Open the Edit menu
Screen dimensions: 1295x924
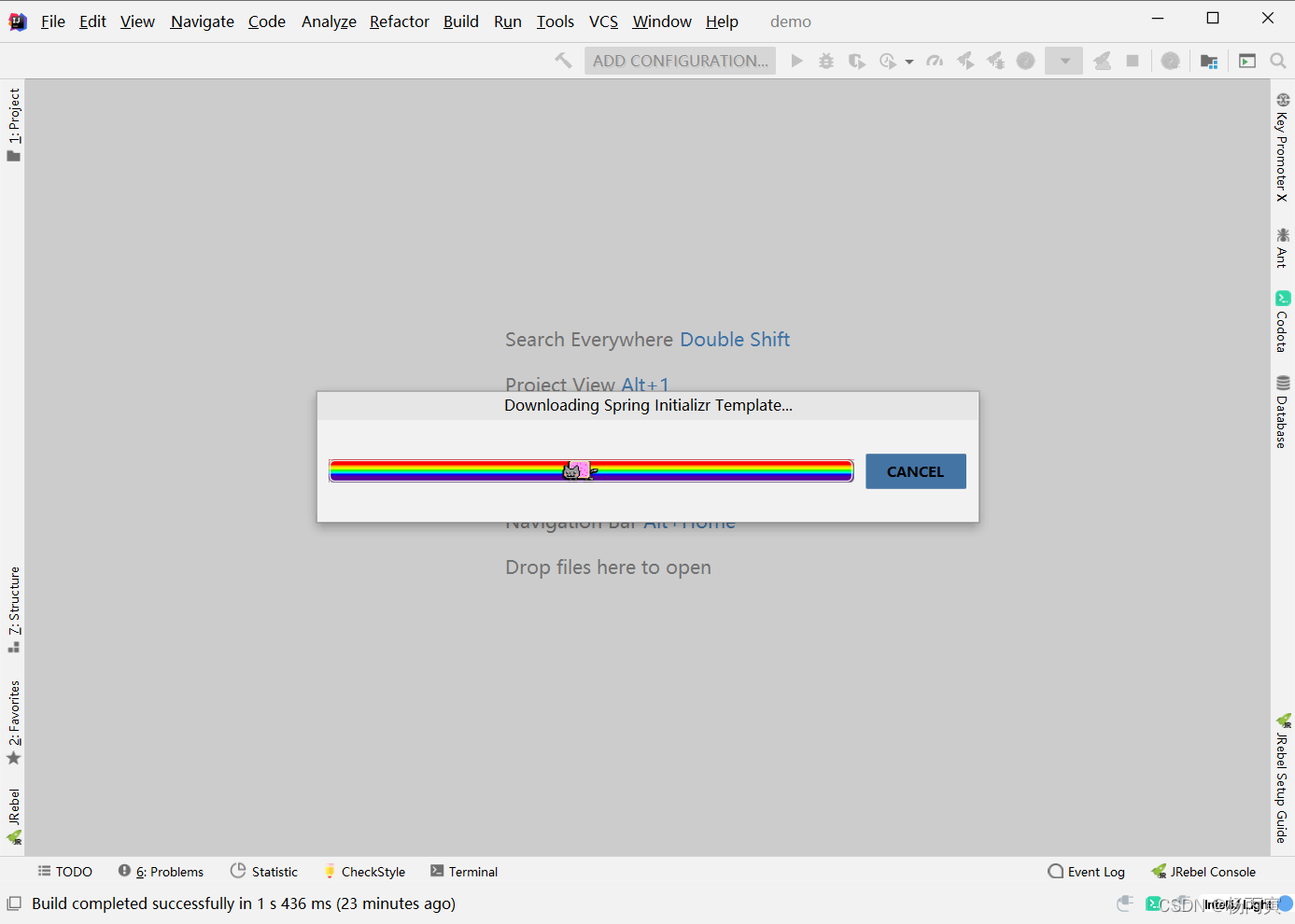click(92, 21)
